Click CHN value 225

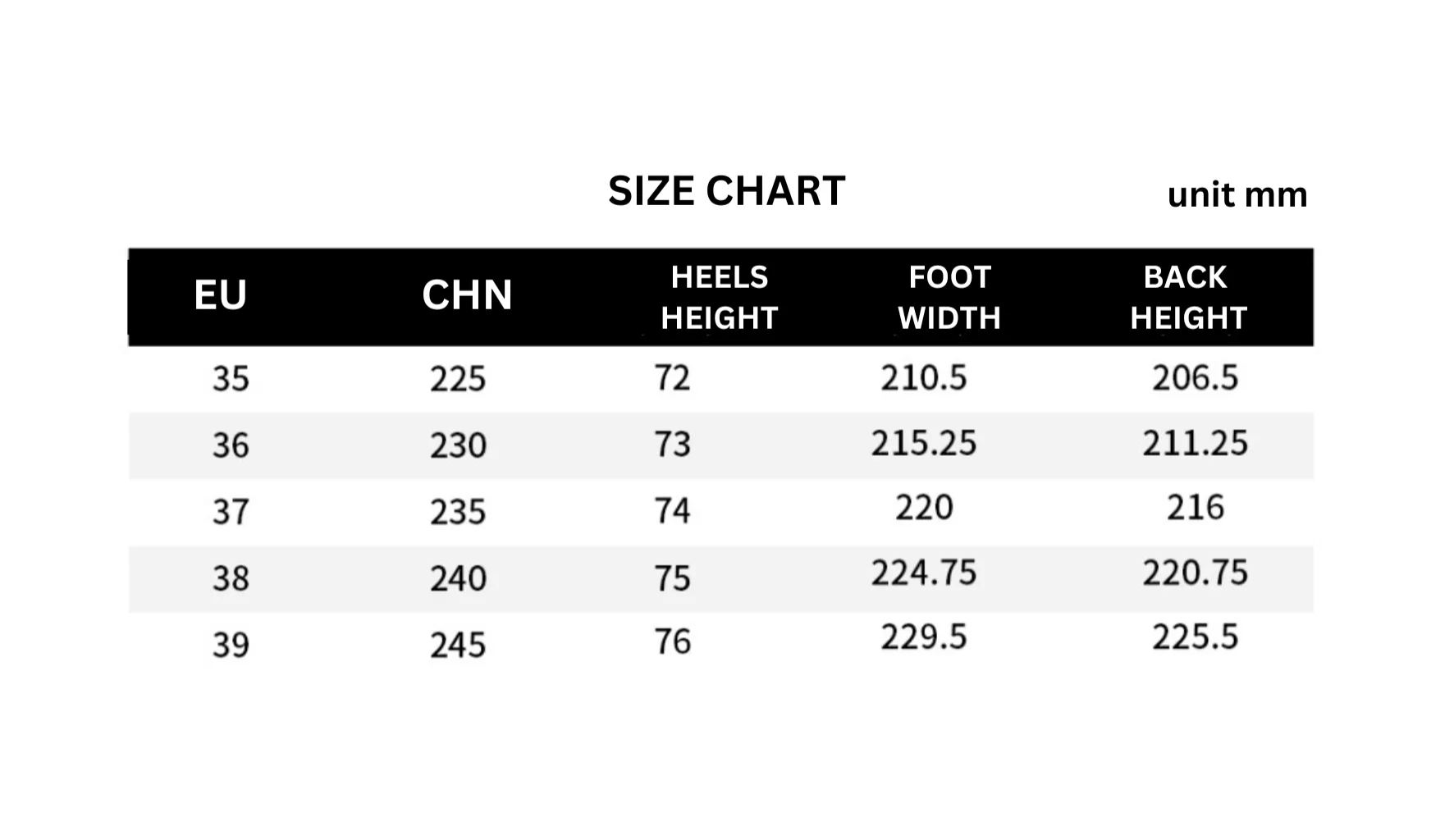[458, 379]
